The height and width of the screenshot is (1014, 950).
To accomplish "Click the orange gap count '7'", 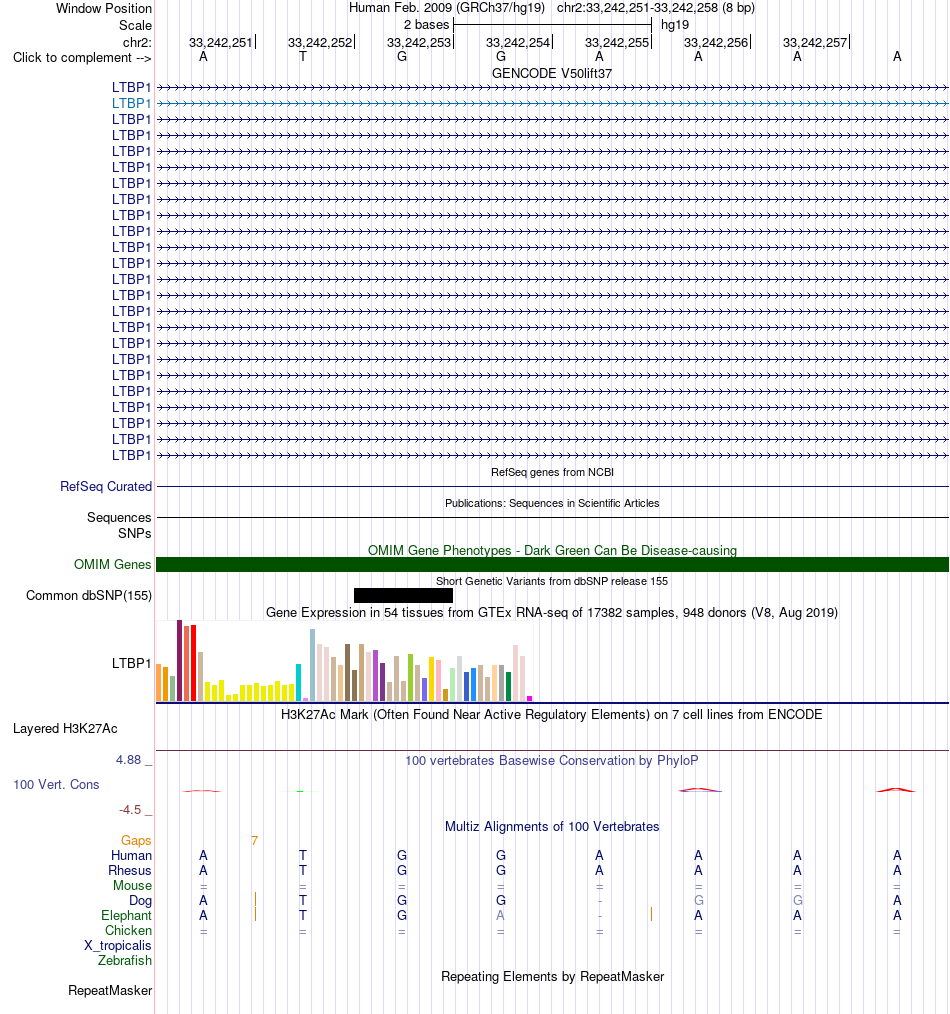I will click(255, 841).
